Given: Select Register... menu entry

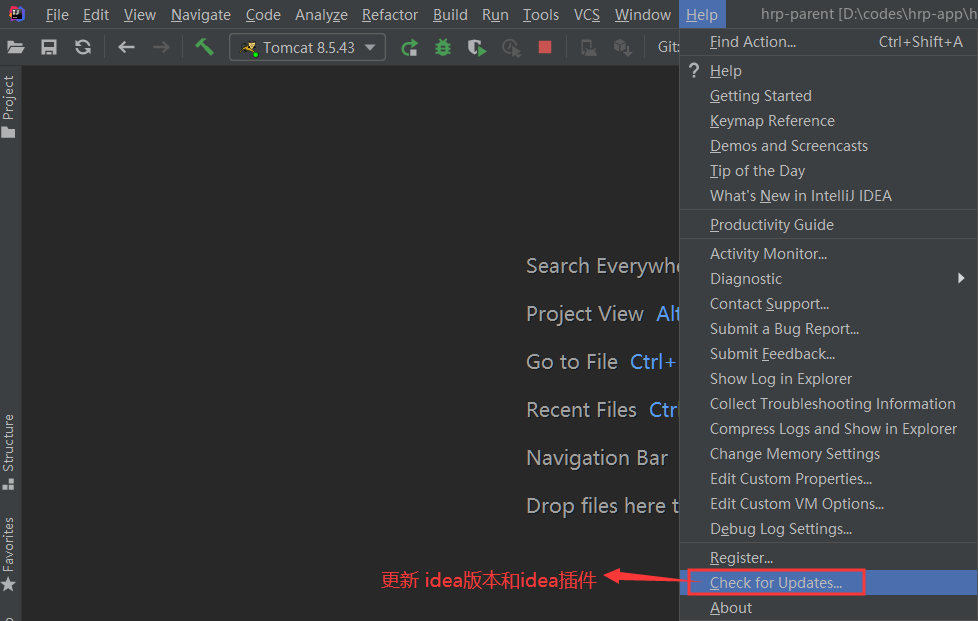Looking at the screenshot, I should [x=828, y=557].
